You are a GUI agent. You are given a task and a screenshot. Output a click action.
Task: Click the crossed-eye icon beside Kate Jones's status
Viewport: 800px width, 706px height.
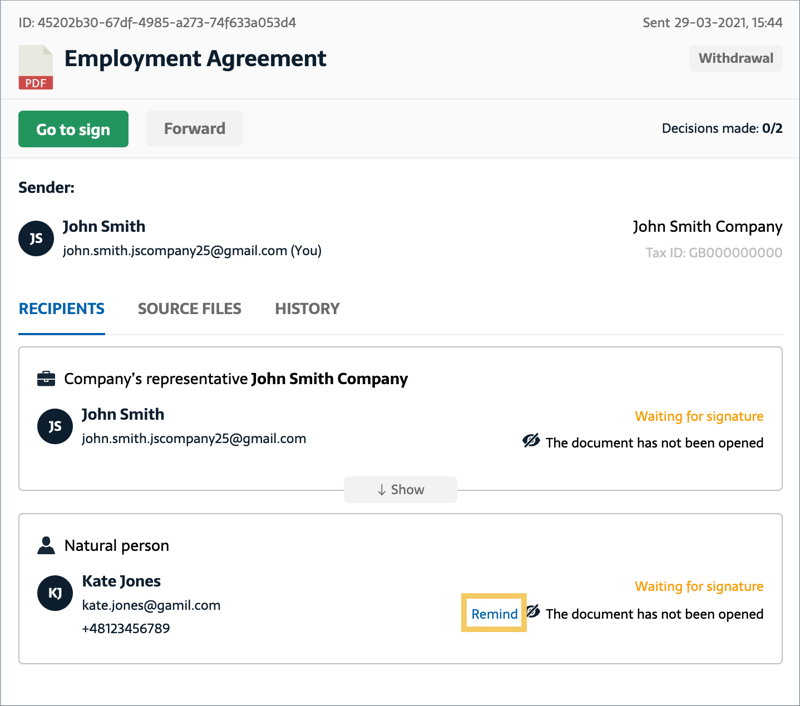pos(530,613)
